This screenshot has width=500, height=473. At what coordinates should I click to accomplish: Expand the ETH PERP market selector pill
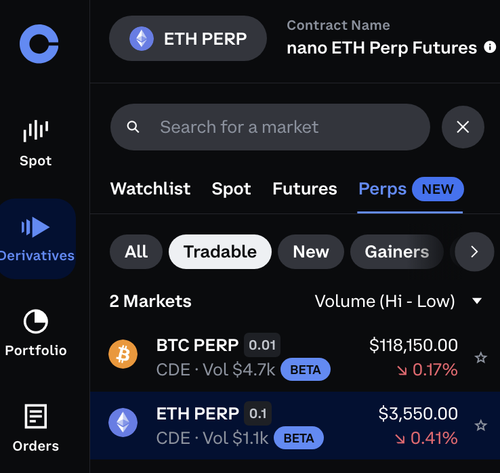[188, 38]
